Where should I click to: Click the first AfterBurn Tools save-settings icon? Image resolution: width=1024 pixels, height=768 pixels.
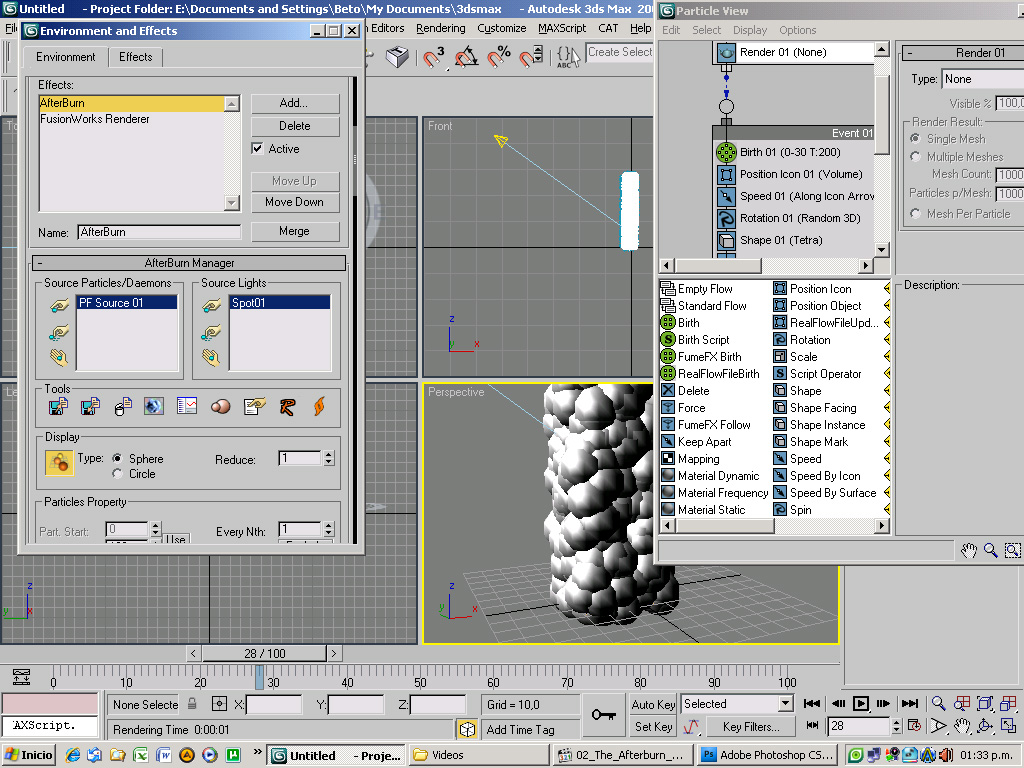(x=58, y=407)
